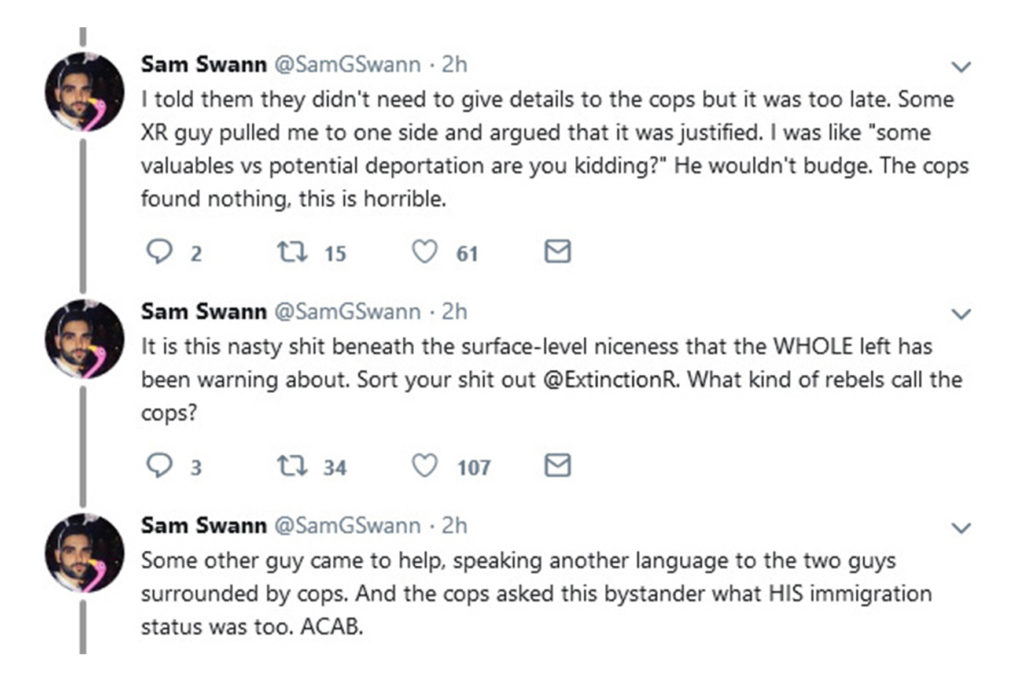Click the 2h timestamp on first tweet
The image size is (1024, 682).
[454, 65]
